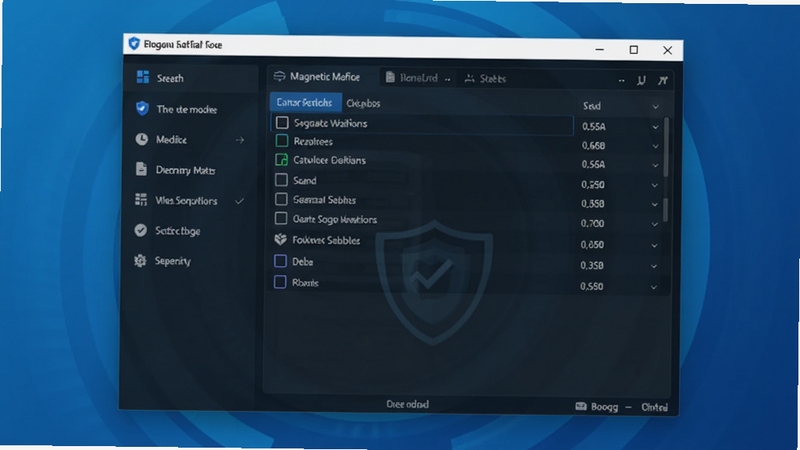Tick the Scand checkbox
Screen dimensions: 800x450
(281, 180)
